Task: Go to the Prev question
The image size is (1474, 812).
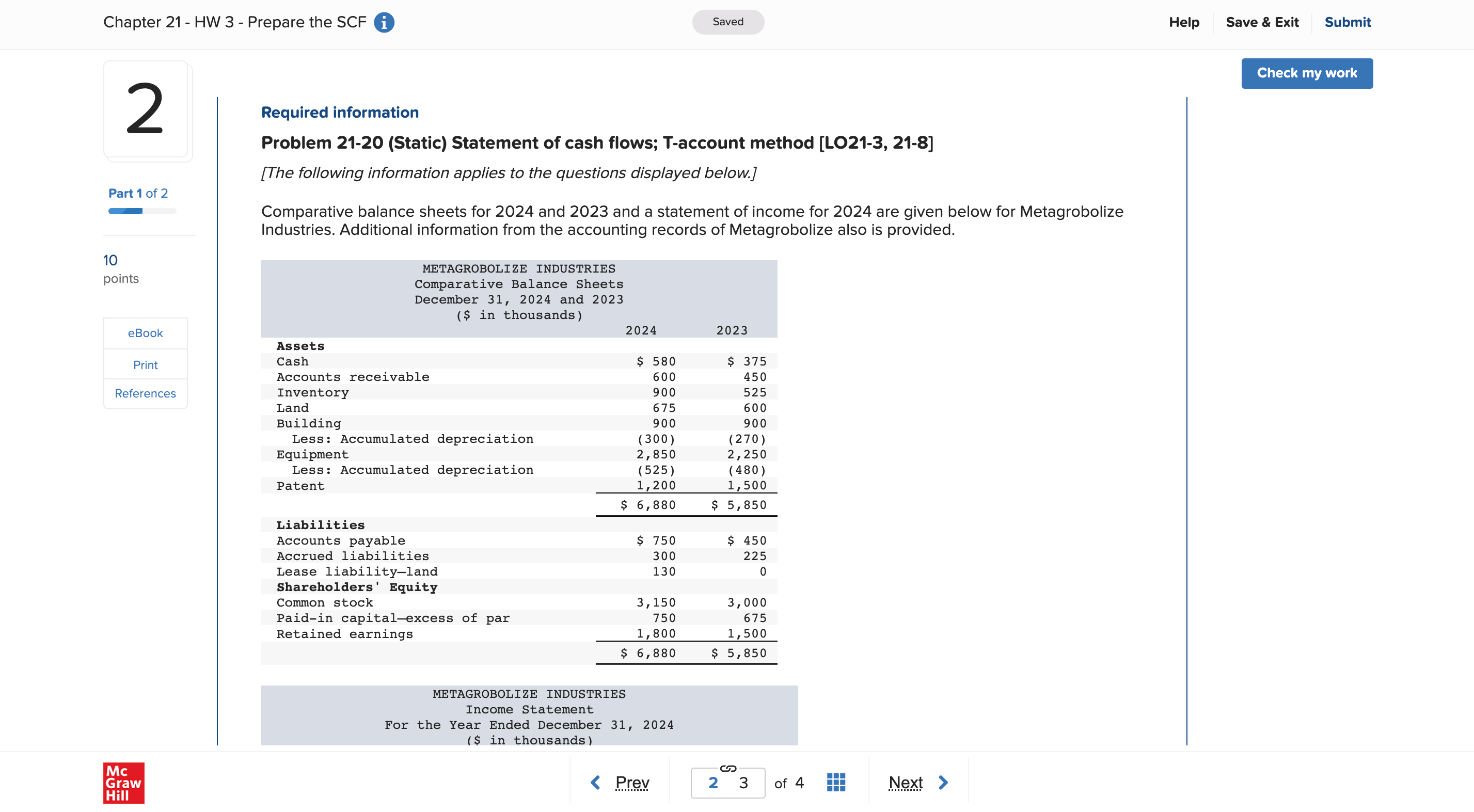Action: coord(632,782)
